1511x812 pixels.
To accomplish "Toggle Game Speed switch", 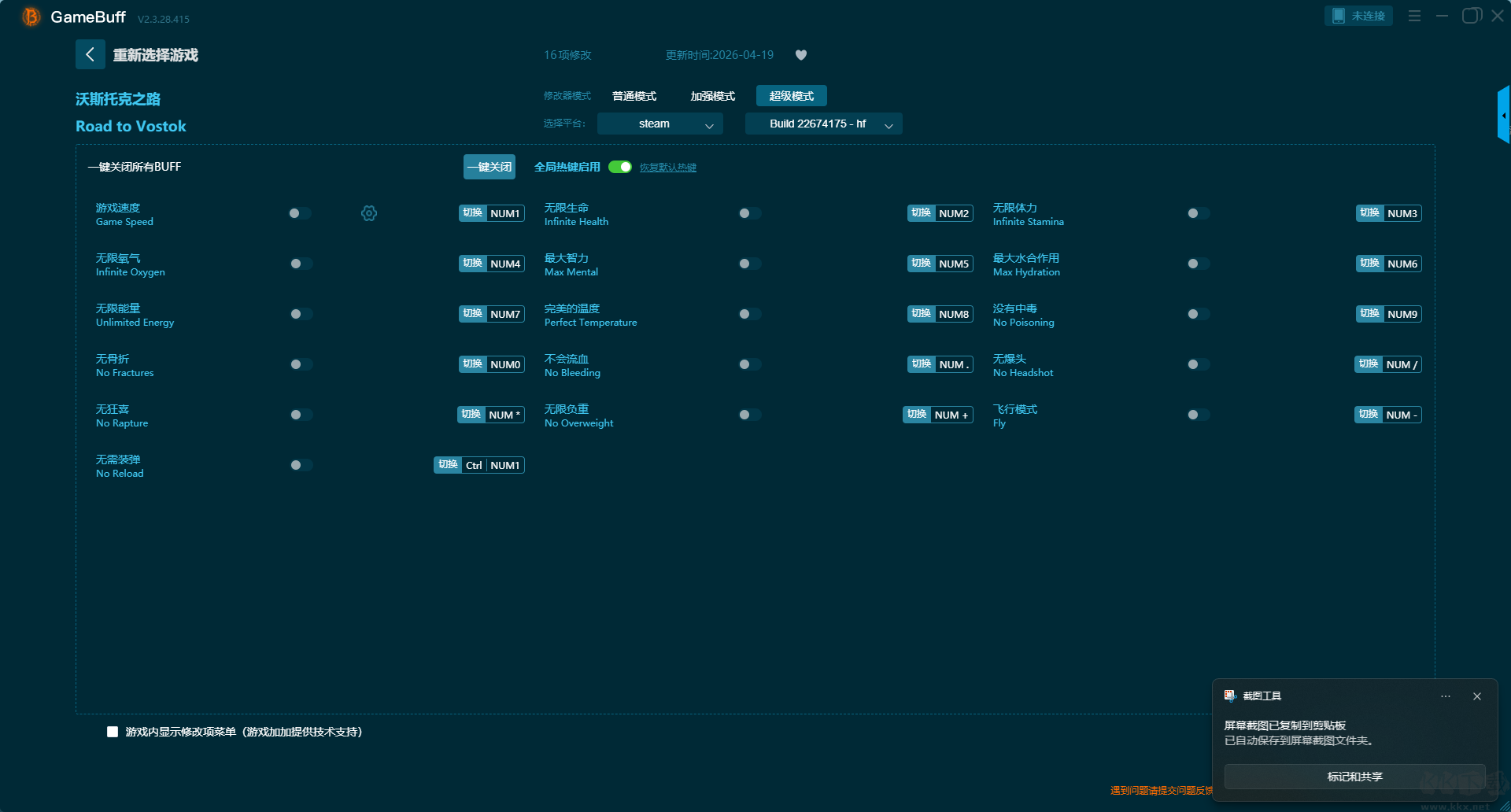I will [x=300, y=213].
